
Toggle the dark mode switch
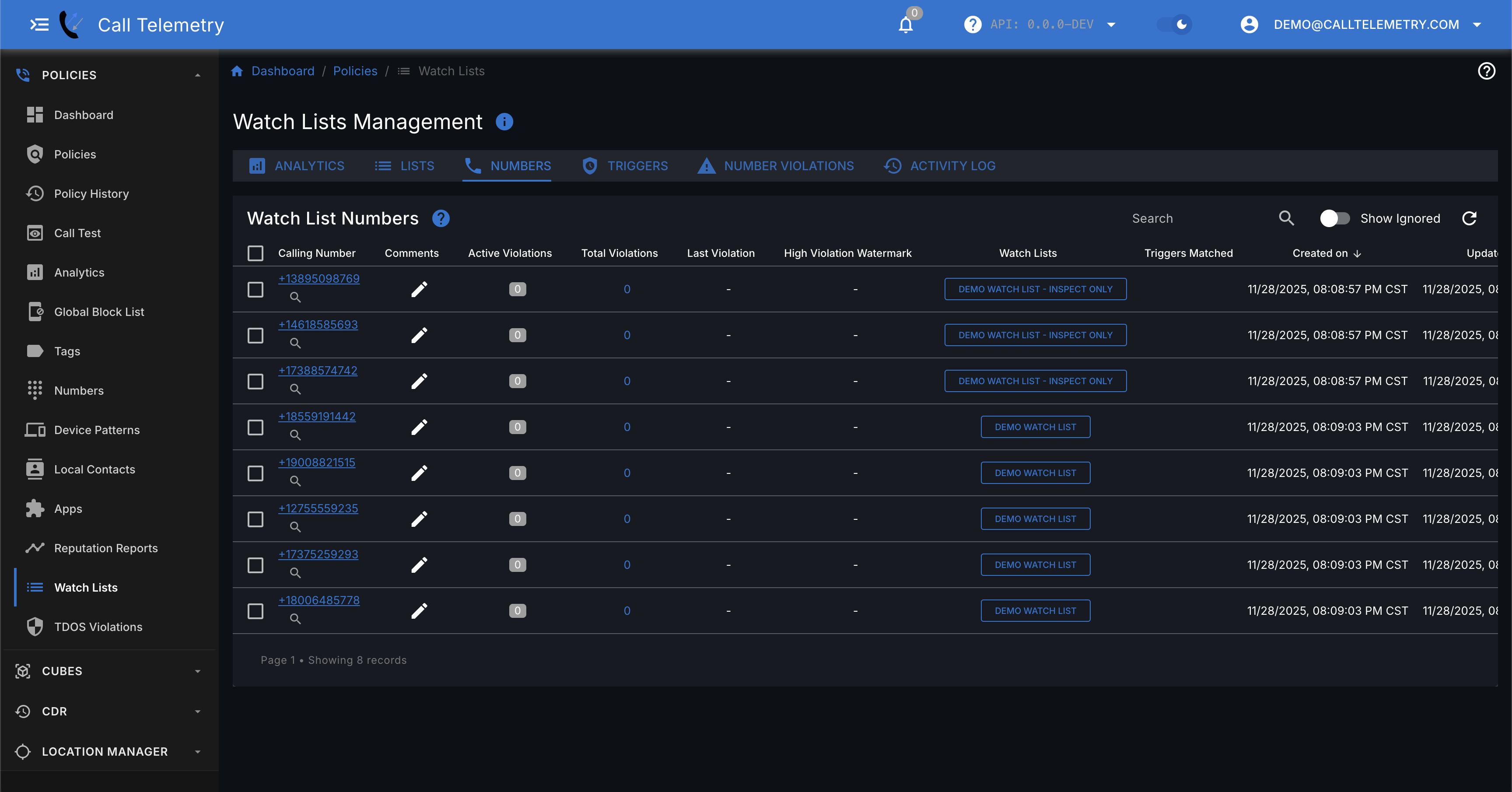[1174, 25]
